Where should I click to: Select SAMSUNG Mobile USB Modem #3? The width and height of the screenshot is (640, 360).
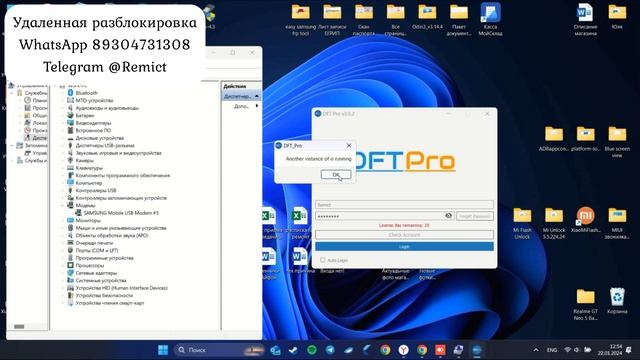(x=121, y=213)
